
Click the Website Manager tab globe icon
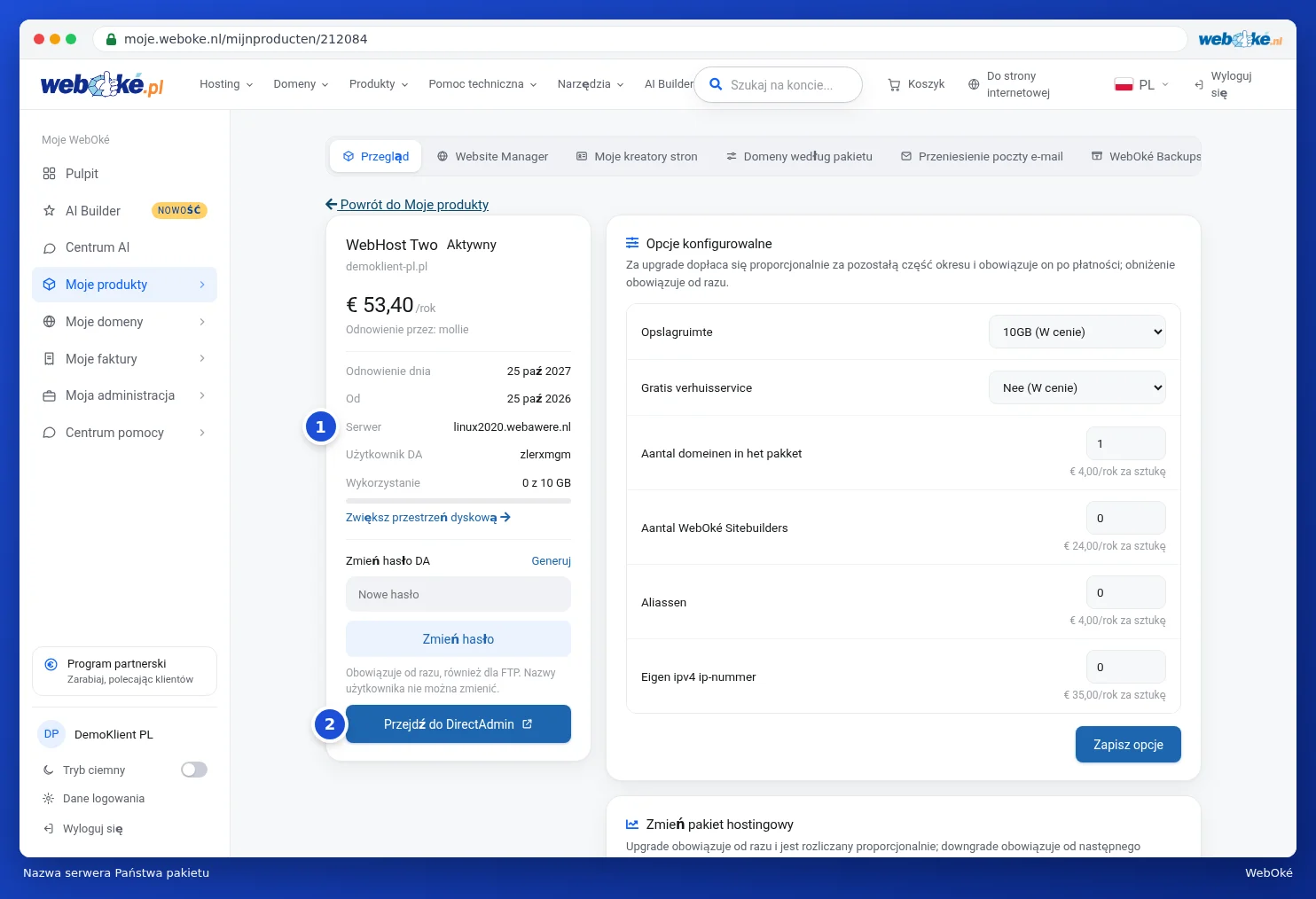(x=443, y=156)
